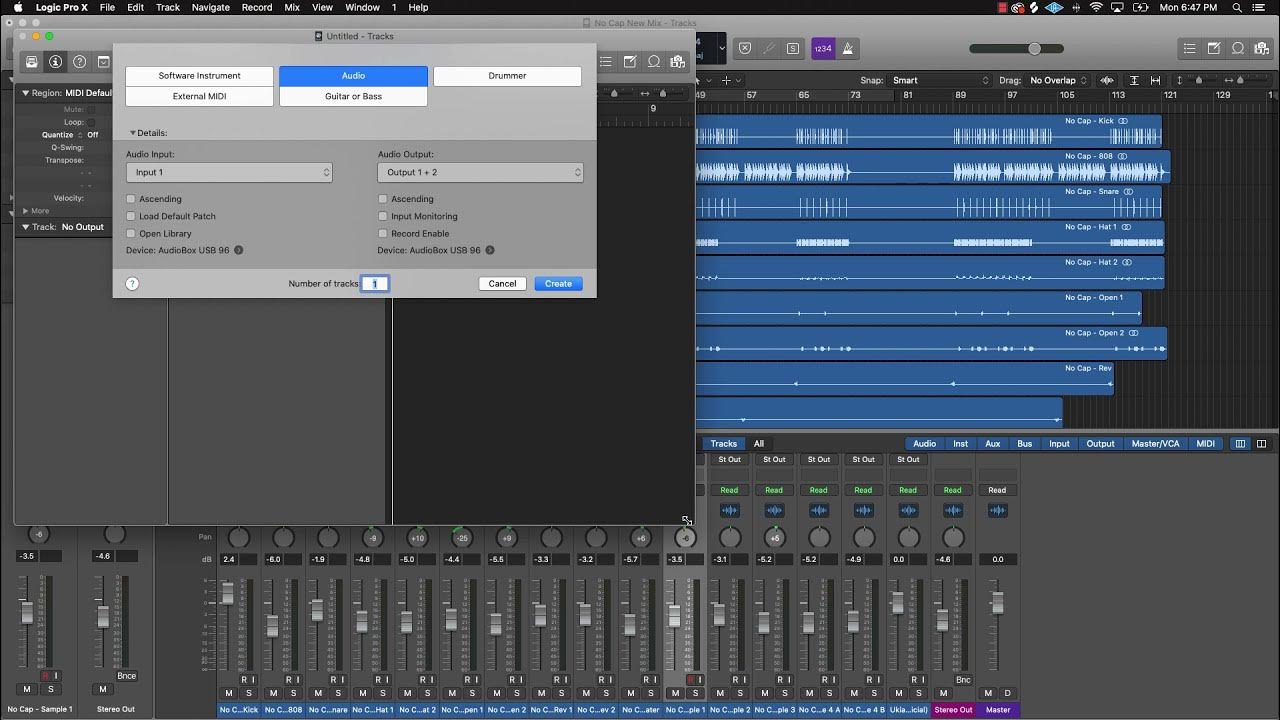1280x720 pixels.
Task: Enable Ascending checkbox under Audio Output
Action: tap(382, 199)
